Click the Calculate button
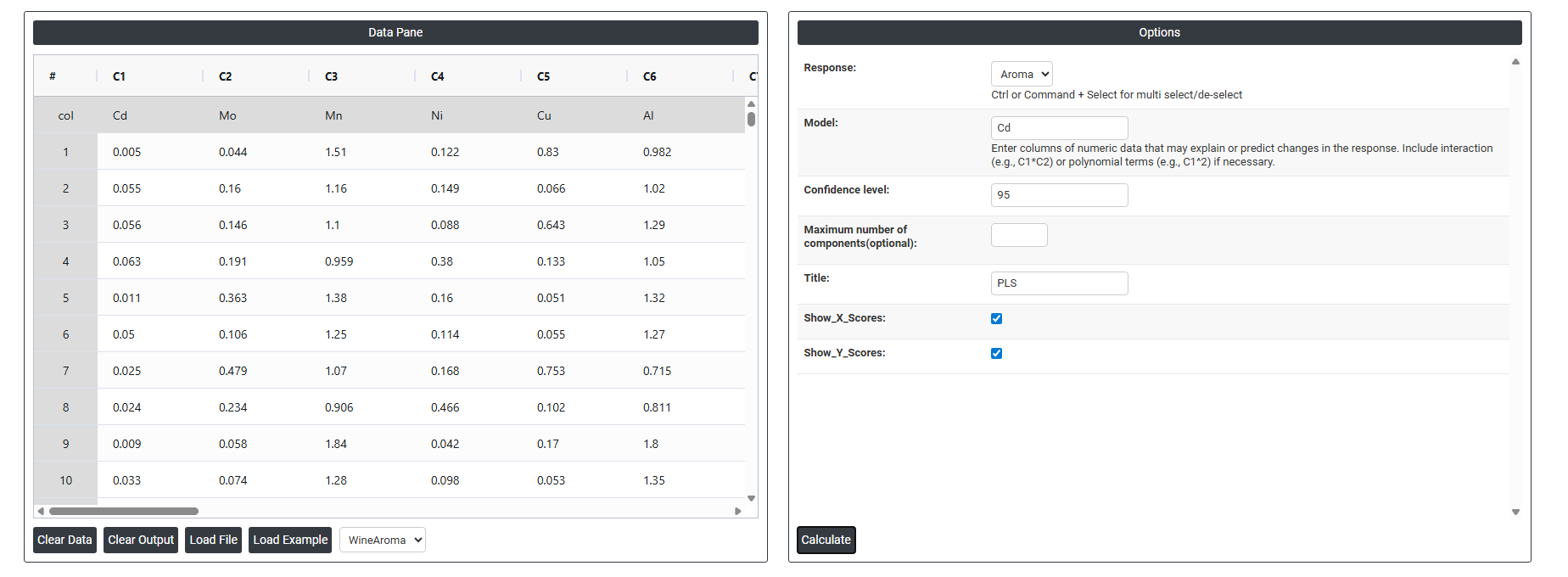The image size is (1568, 577). 826,540
